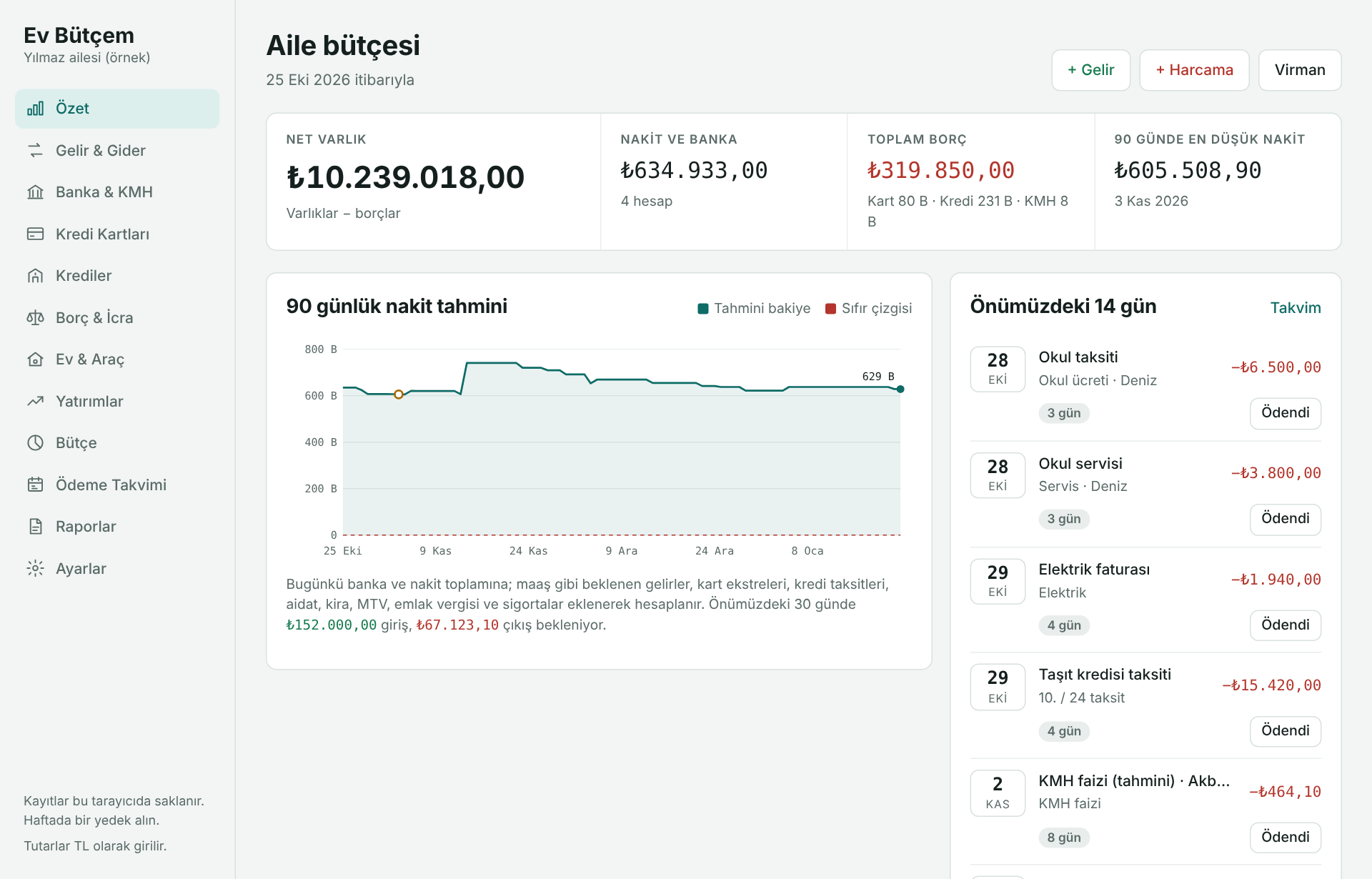Click the Virman transfer button
The height and width of the screenshot is (879, 1372).
click(1299, 70)
